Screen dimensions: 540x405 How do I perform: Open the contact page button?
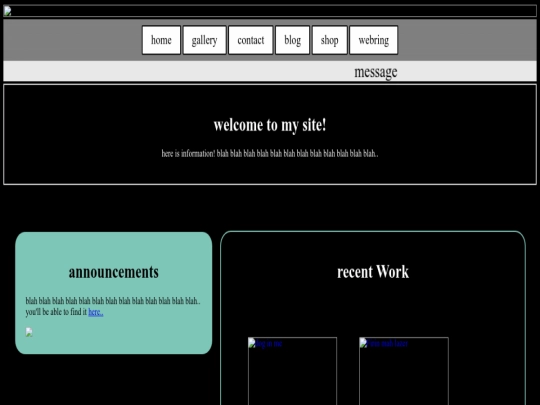coord(251,40)
